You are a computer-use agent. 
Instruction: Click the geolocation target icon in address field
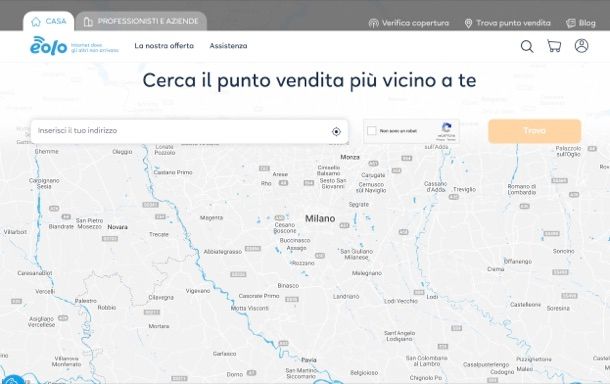tap(336, 132)
